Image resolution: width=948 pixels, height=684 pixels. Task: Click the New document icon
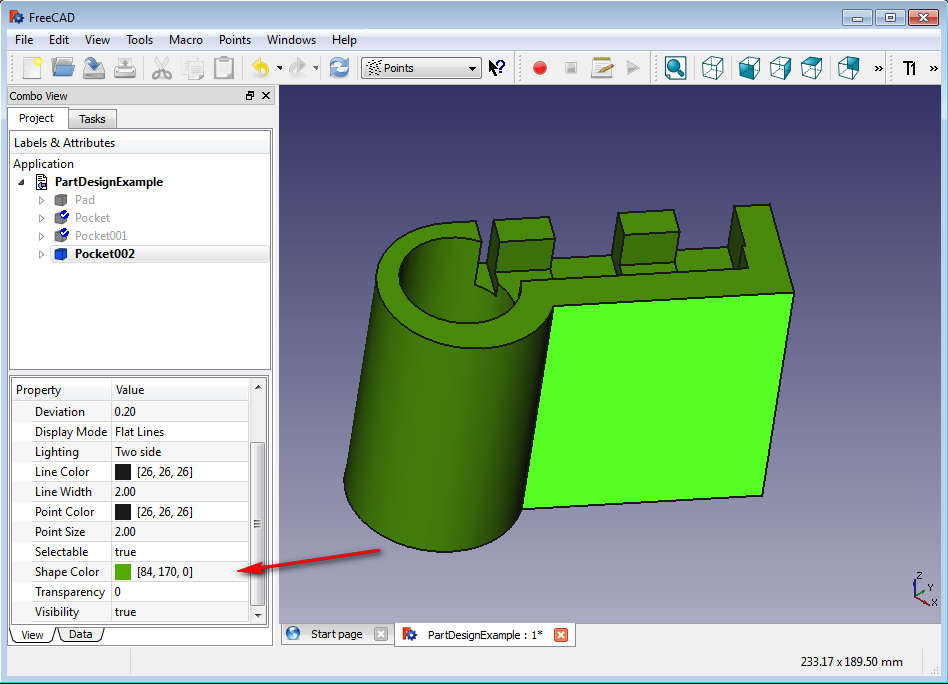[x=33, y=68]
